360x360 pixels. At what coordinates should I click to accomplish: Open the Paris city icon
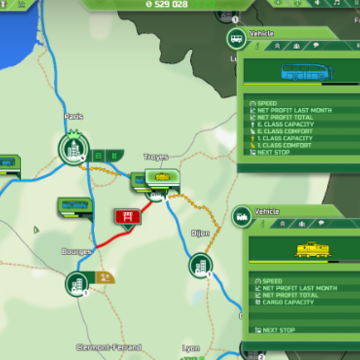click(x=74, y=149)
